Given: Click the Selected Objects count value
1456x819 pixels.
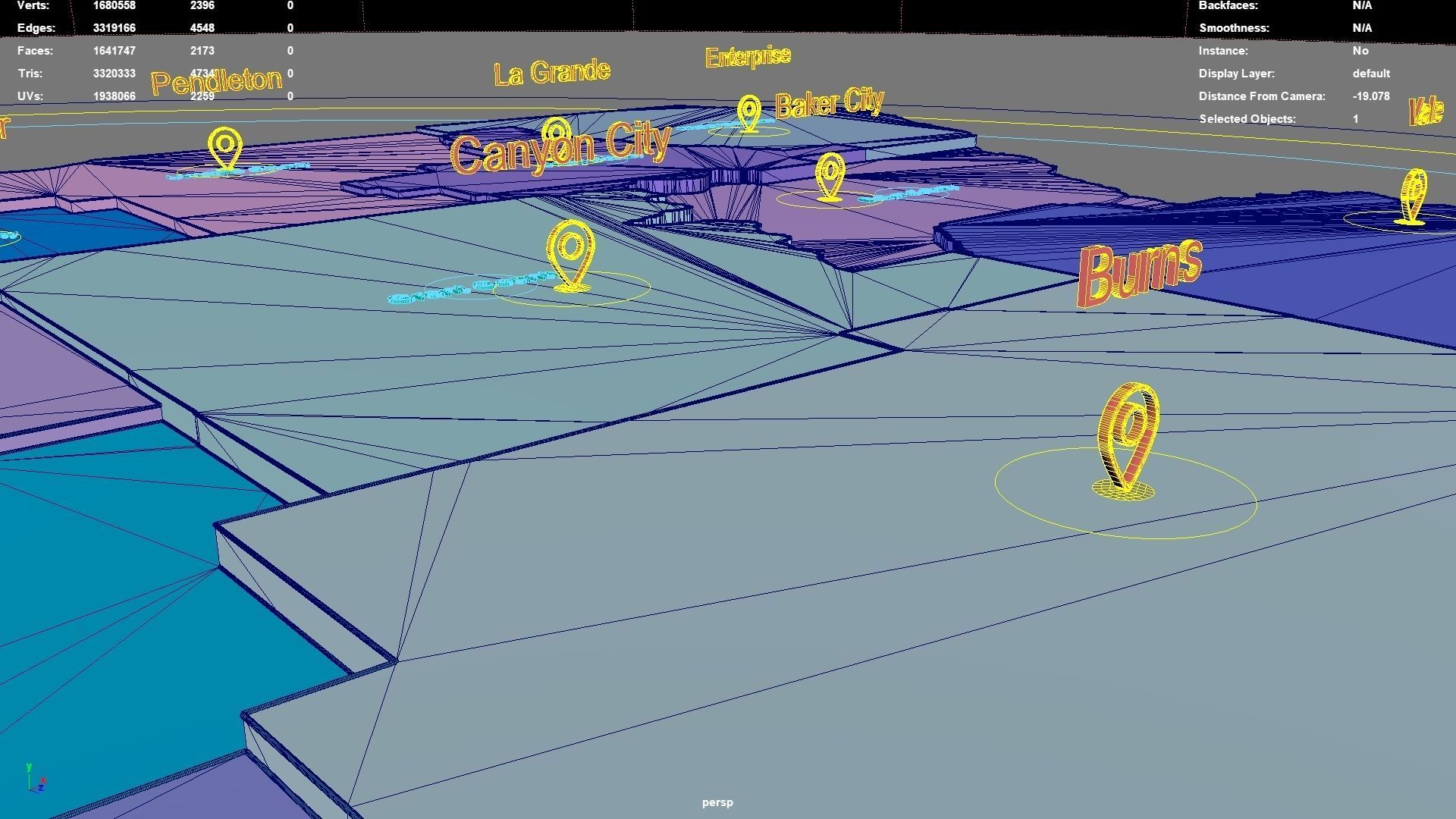Looking at the screenshot, I should pyautogui.click(x=1355, y=119).
